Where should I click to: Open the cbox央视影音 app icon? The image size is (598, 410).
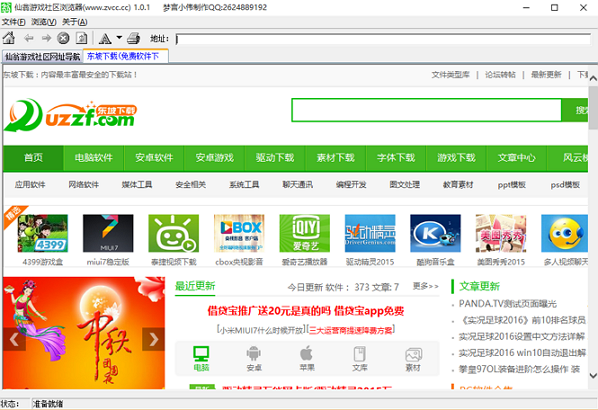pos(239,233)
